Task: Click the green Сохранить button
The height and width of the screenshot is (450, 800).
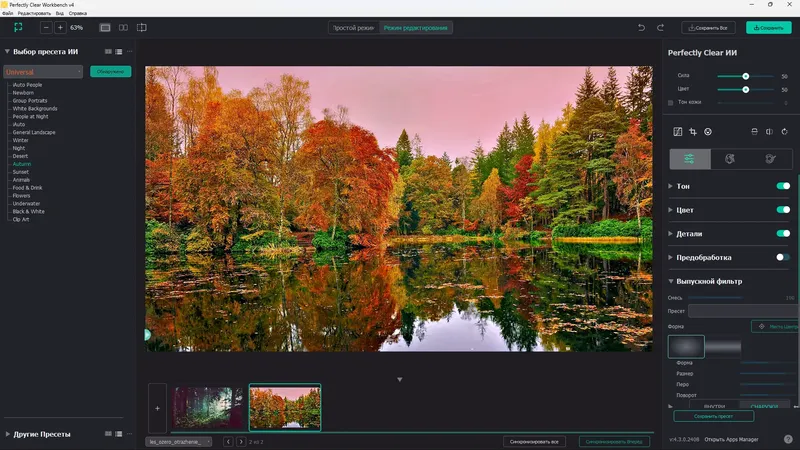Action: (x=768, y=28)
